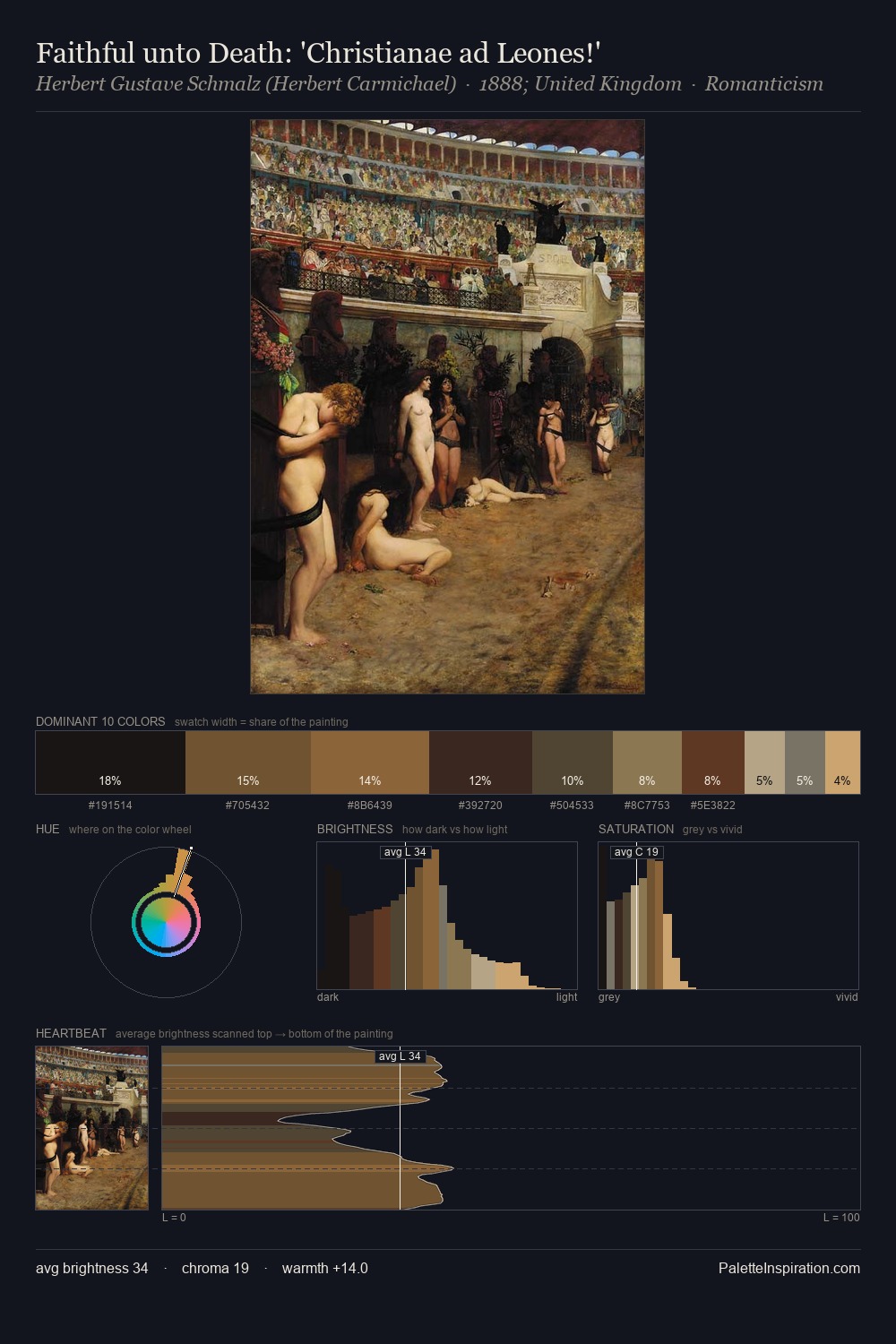Click the artist name Herbert Gustave Schmalz
The image size is (896, 1344).
[246, 84]
